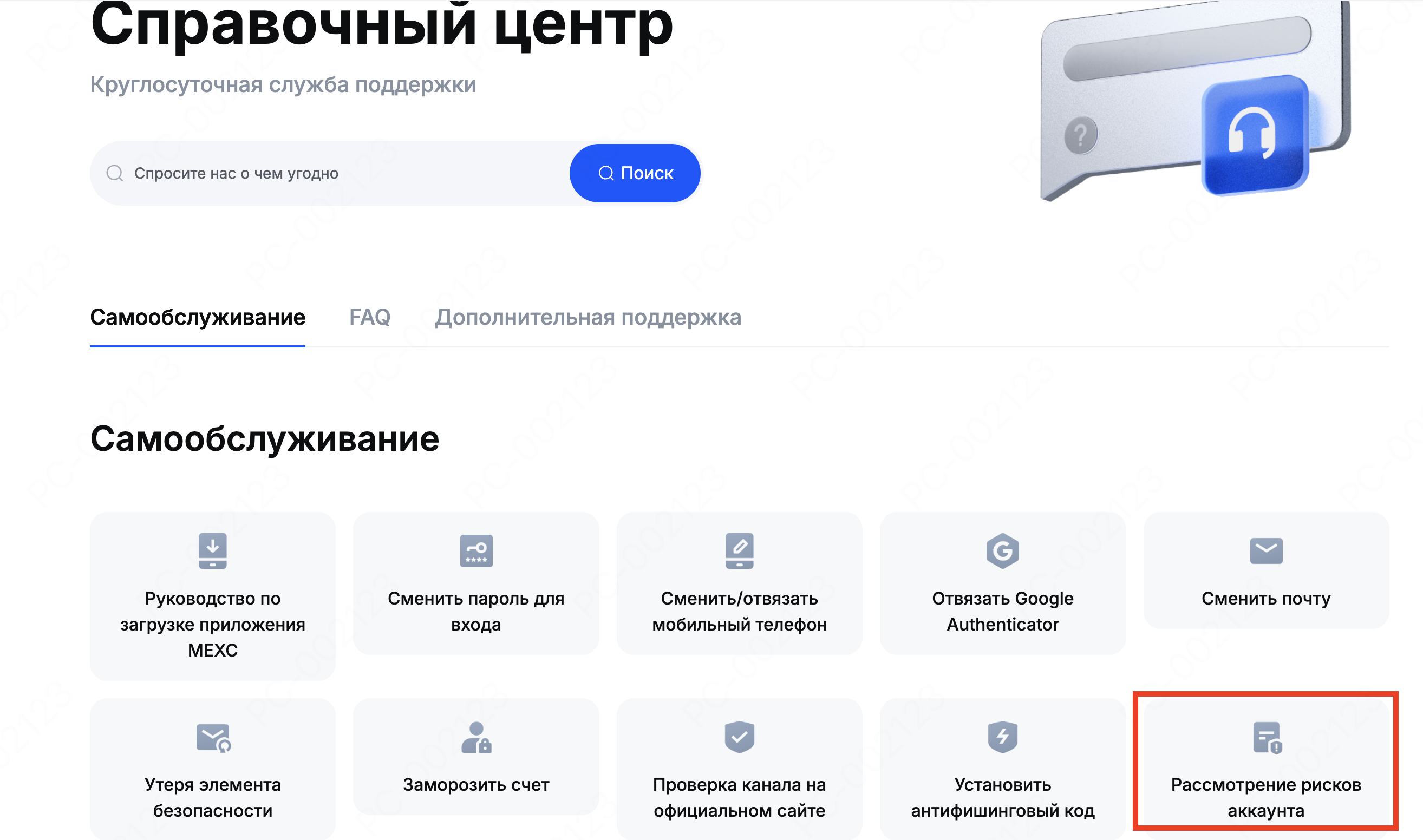Open the Дополнительная поддержка tab
This screenshot has height=840, width=1423.
pyautogui.click(x=588, y=317)
